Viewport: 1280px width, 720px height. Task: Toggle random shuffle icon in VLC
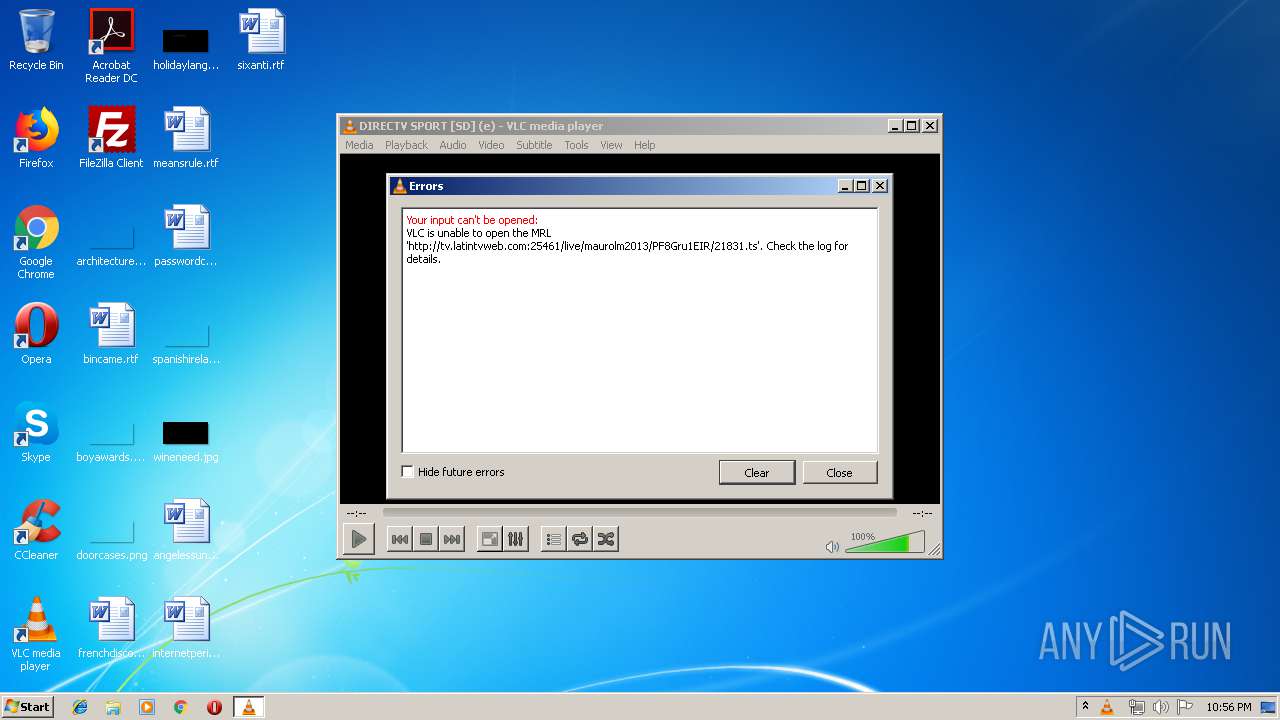(605, 539)
